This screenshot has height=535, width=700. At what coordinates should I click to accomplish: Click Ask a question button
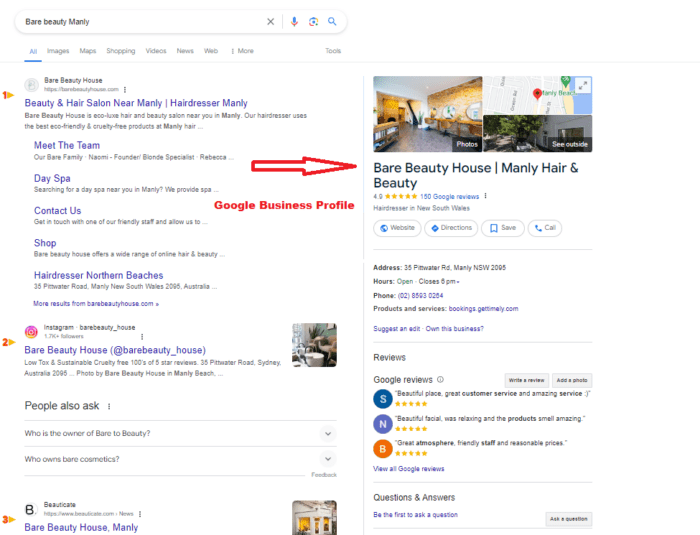pyautogui.click(x=569, y=519)
